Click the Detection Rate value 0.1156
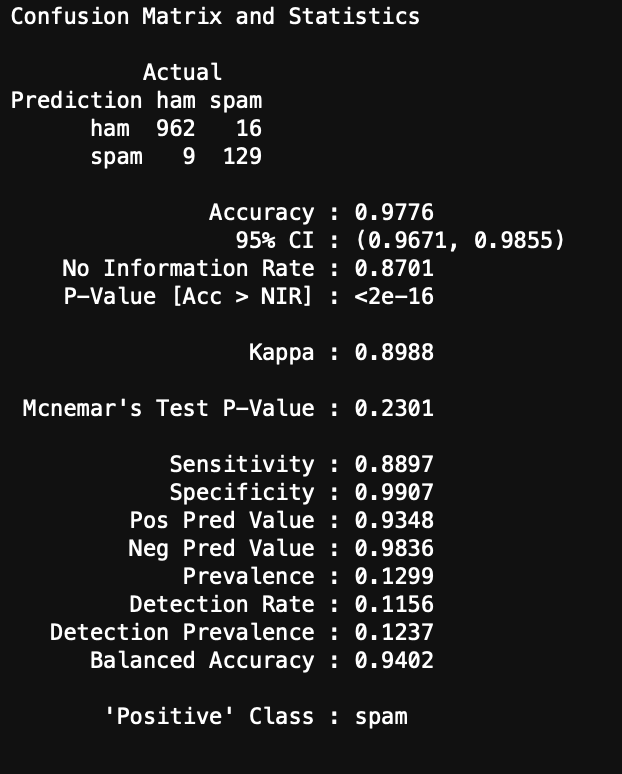 click(394, 604)
